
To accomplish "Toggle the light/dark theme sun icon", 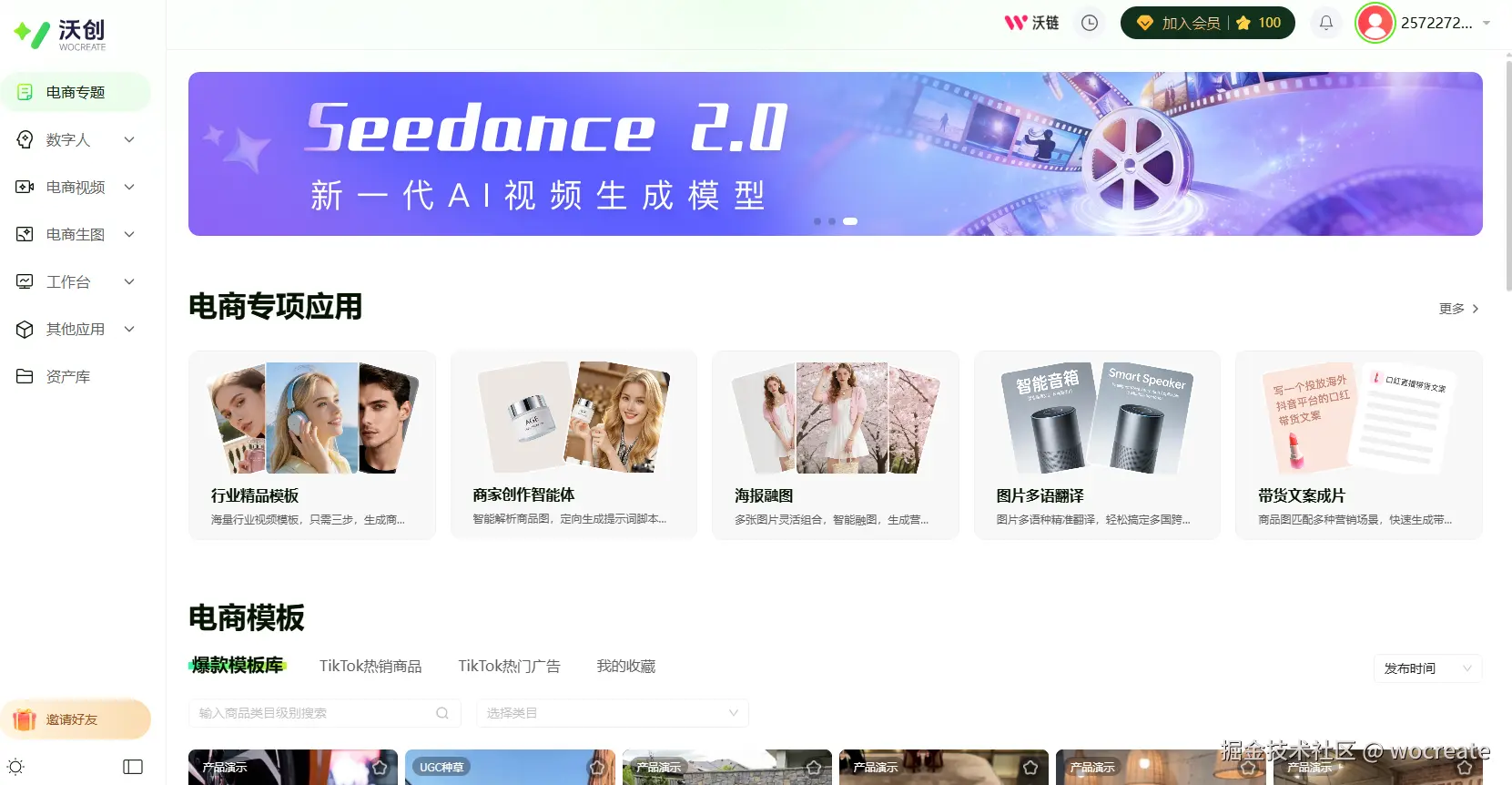I will point(15,767).
